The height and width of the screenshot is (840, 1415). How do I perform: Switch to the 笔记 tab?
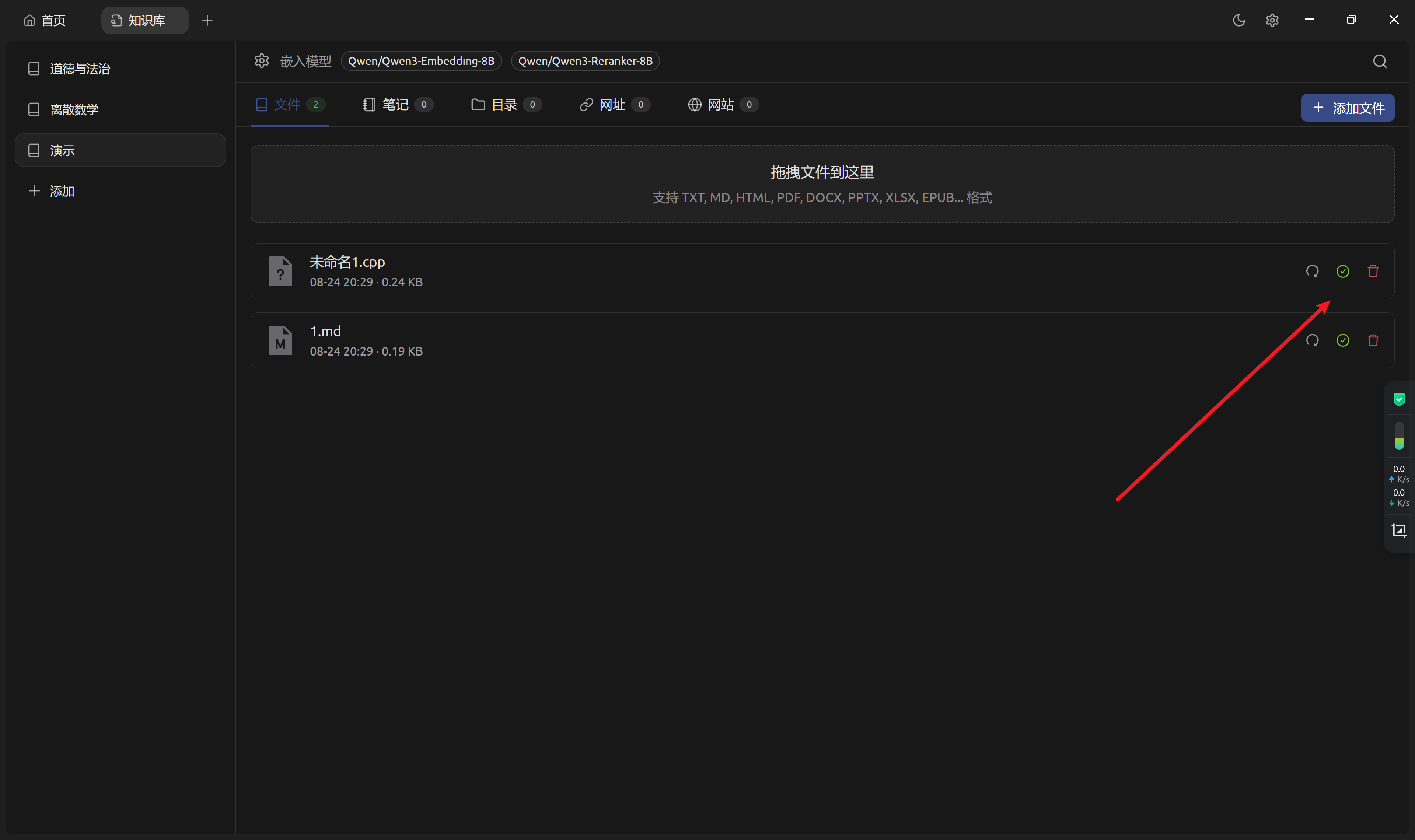pos(396,104)
